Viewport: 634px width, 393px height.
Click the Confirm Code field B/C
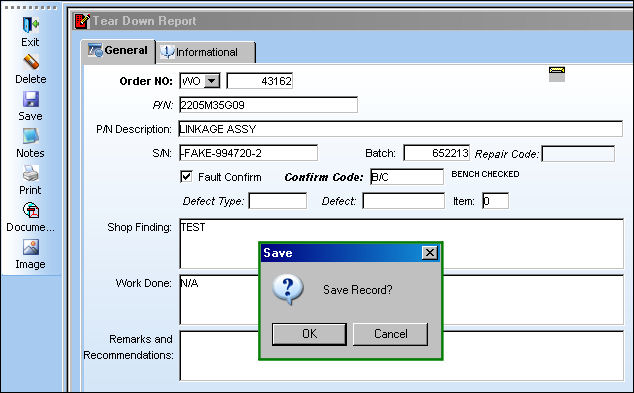click(x=407, y=177)
